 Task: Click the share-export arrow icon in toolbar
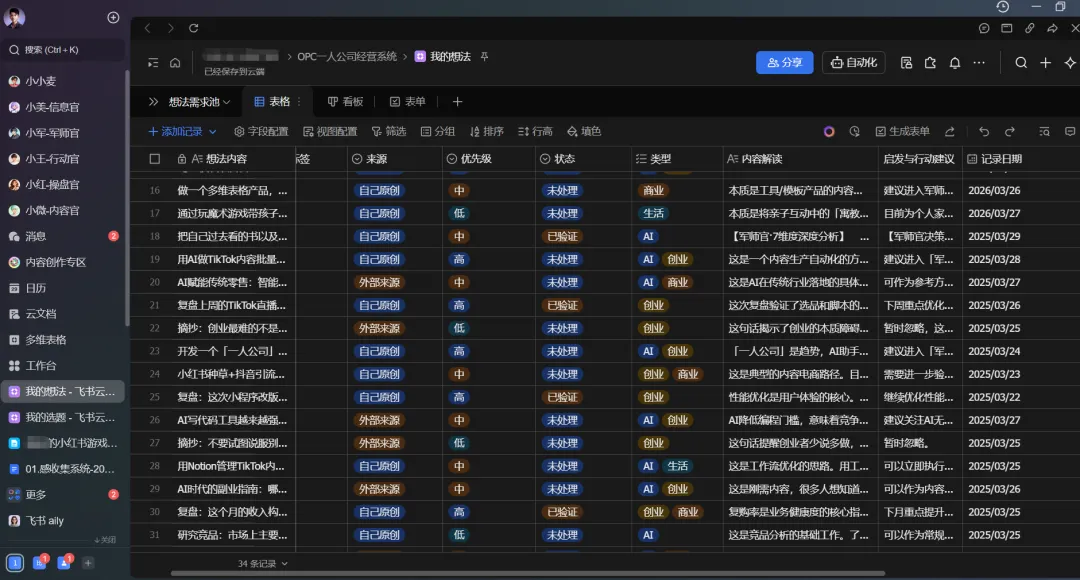pyautogui.click(x=950, y=132)
